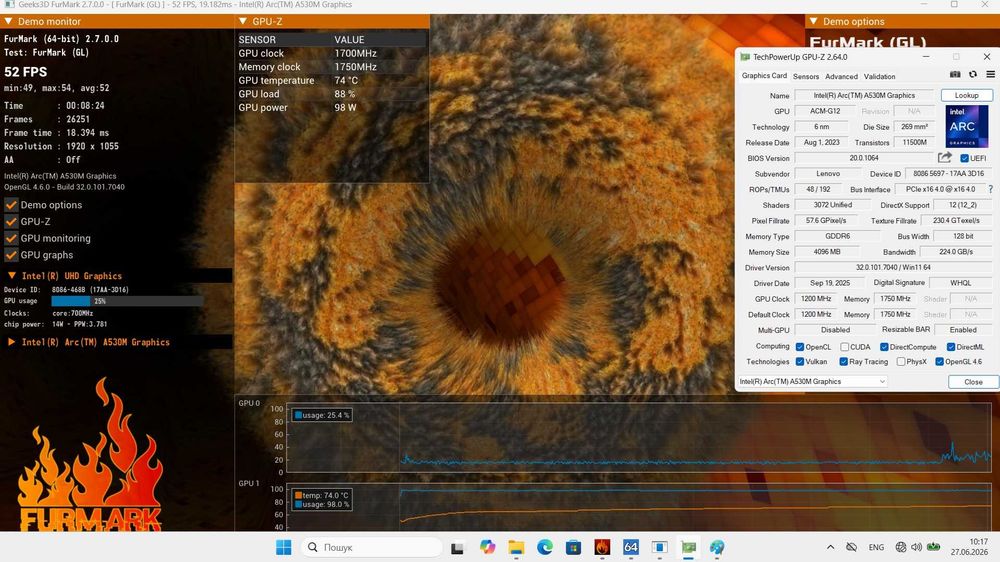Screen dimensions: 1000x562
Task: Open Task View from the taskbar
Action: coord(457,547)
